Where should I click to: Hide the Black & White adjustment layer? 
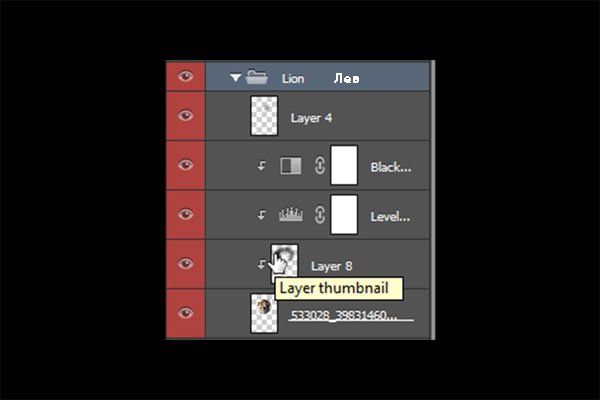186,165
